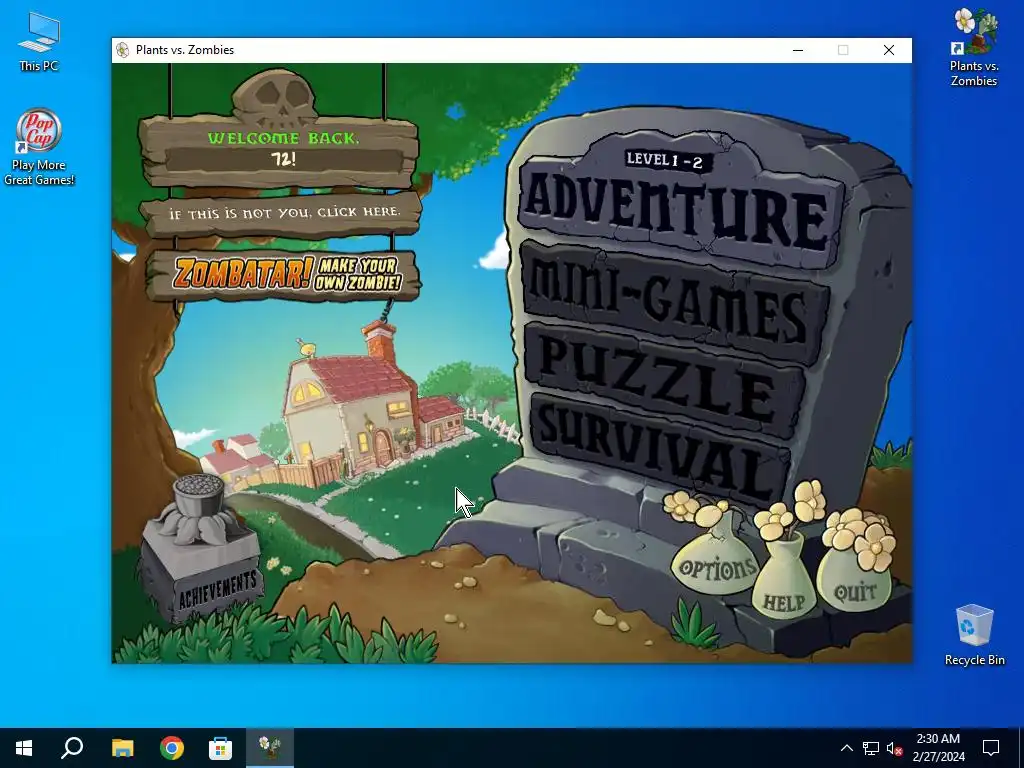Minimize the Plants vs. Zombies window
Image resolution: width=1024 pixels, height=768 pixels.
798,50
